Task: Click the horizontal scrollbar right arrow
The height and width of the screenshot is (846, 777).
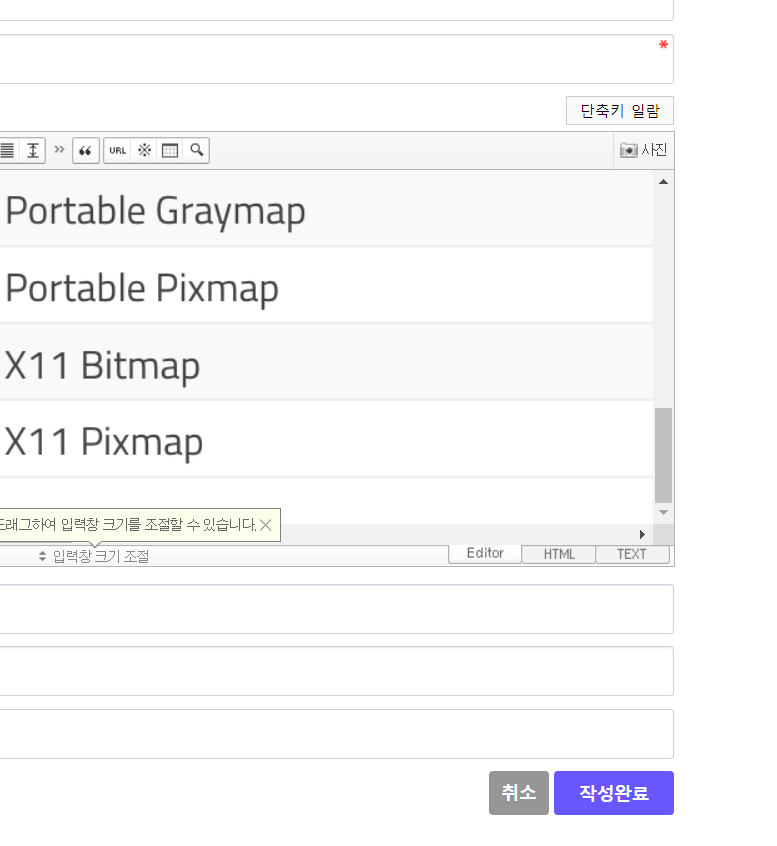Action: pos(642,534)
